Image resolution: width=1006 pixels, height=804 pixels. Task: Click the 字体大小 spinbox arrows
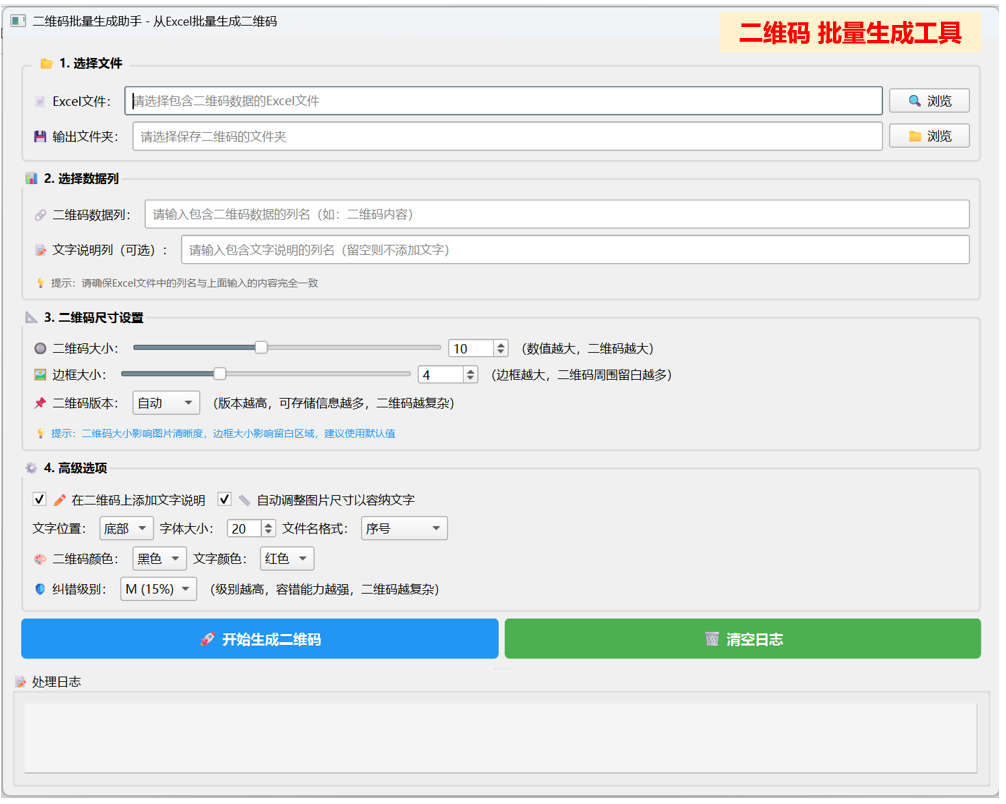click(x=269, y=529)
